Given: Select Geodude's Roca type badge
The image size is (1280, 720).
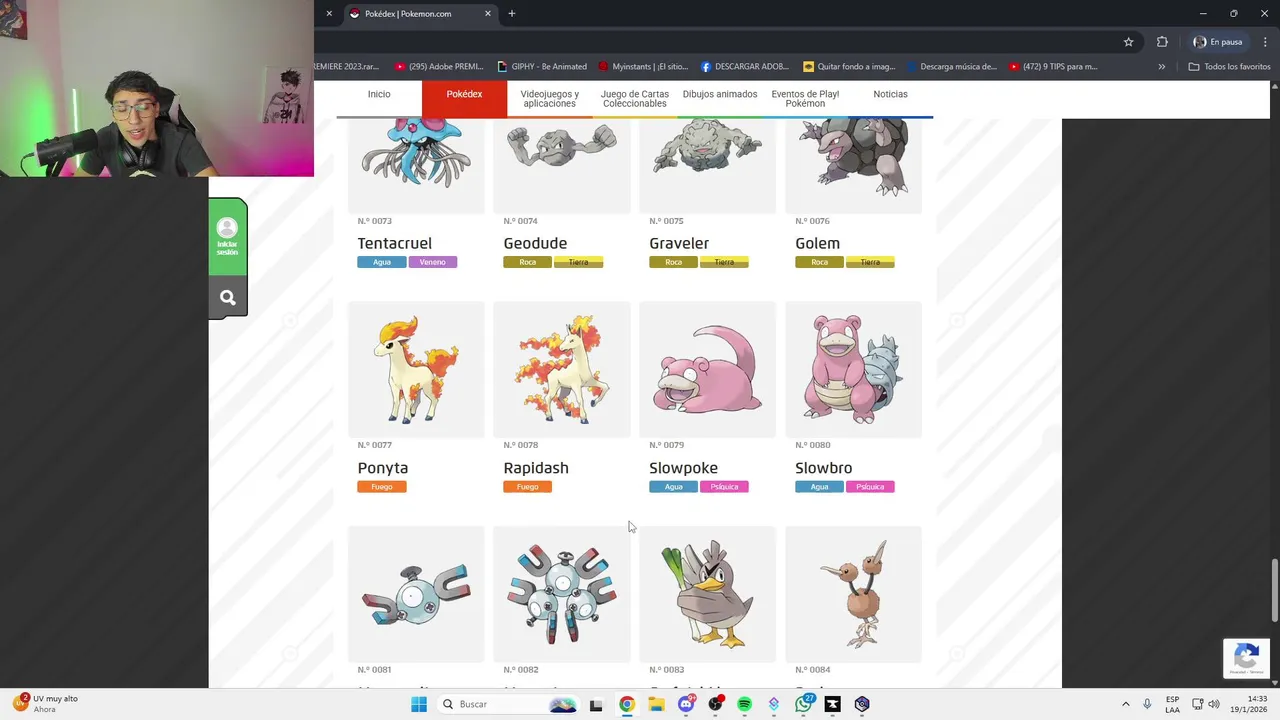Looking at the screenshot, I should click(x=528, y=262).
